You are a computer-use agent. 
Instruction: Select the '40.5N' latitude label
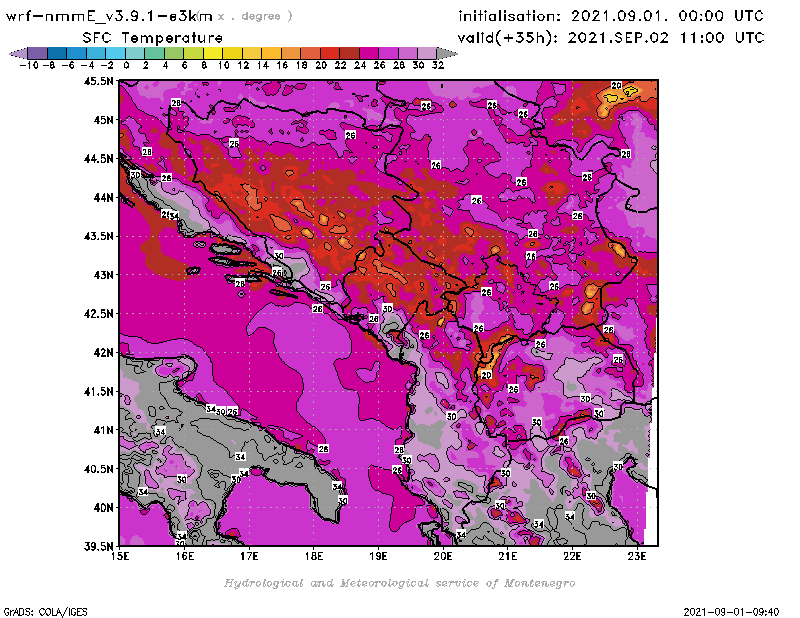coord(99,469)
